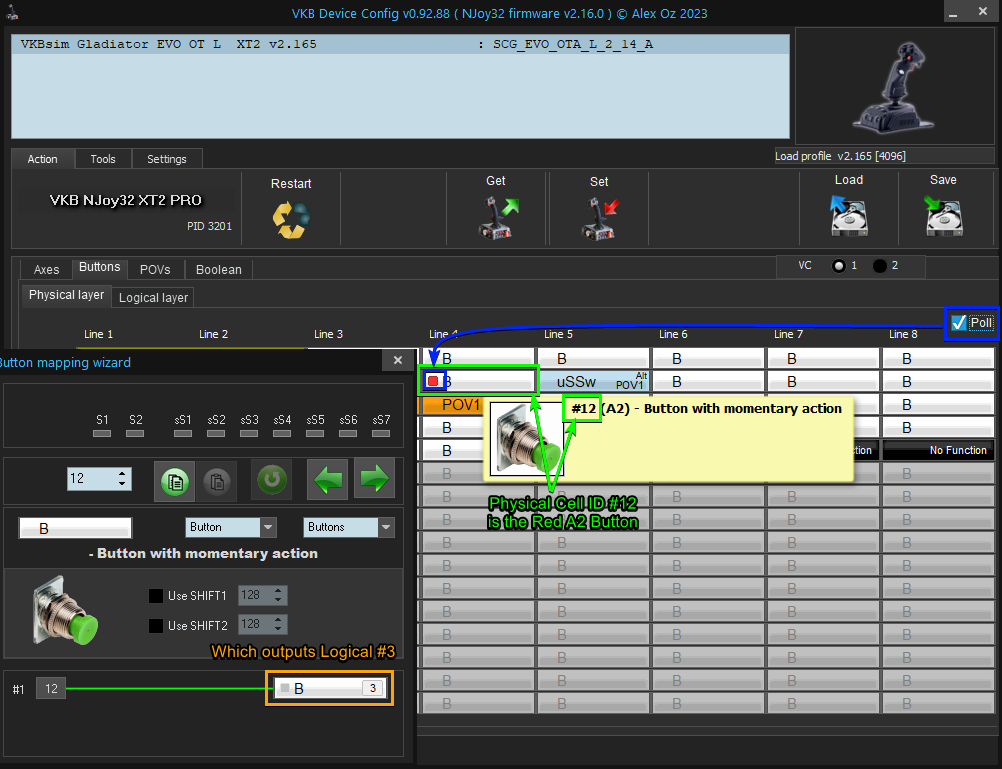Click the red-marked B cell in Line 4
The width and height of the screenshot is (1002, 769).
click(x=477, y=382)
